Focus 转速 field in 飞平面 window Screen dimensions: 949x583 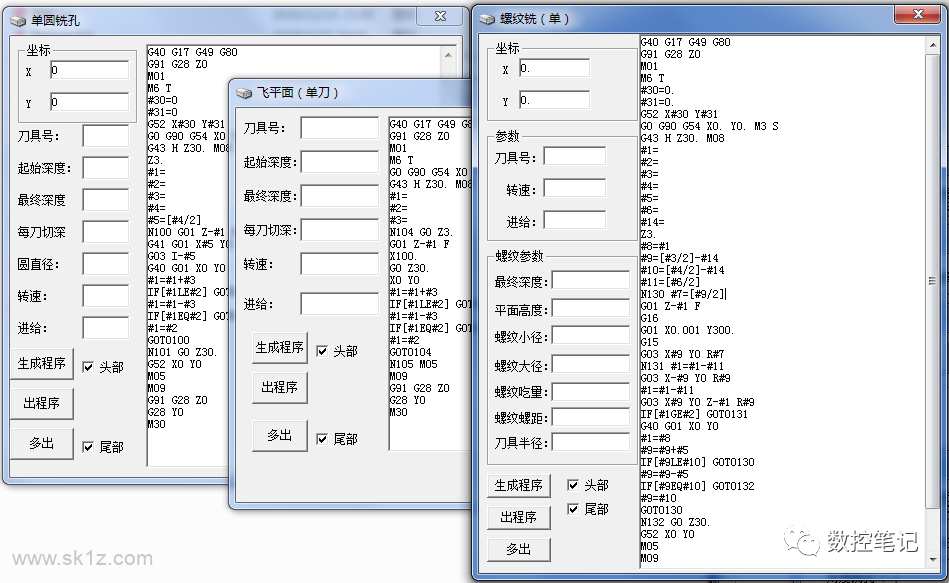tap(340, 264)
